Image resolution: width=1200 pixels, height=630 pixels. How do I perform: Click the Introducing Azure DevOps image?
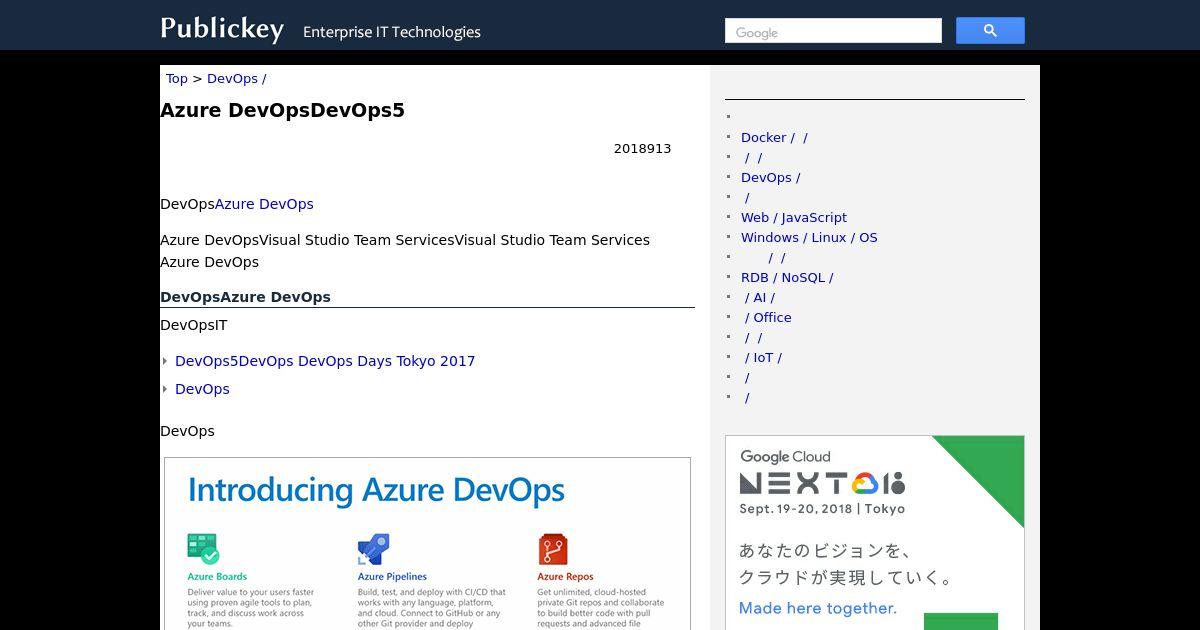pyautogui.click(x=427, y=544)
